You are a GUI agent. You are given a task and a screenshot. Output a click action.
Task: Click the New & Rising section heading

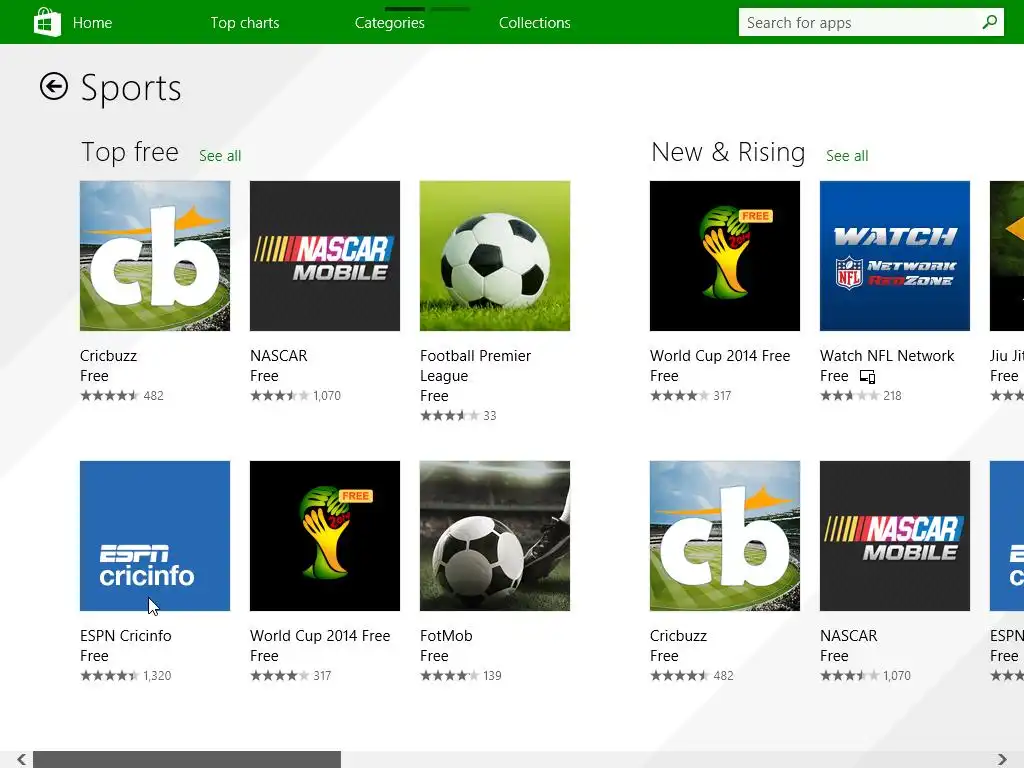(728, 152)
